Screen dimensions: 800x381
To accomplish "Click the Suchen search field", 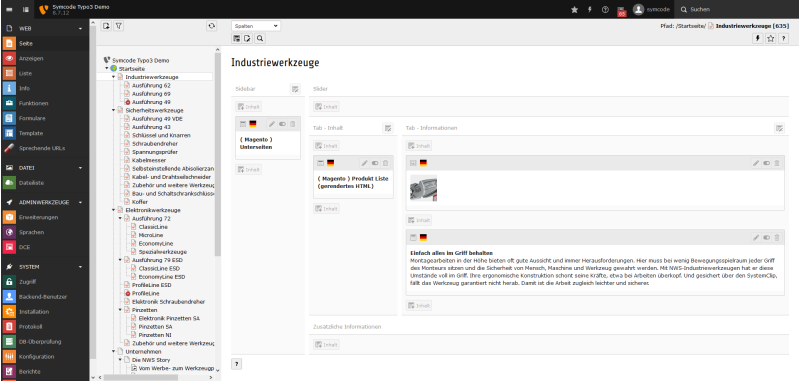I will [737, 9].
